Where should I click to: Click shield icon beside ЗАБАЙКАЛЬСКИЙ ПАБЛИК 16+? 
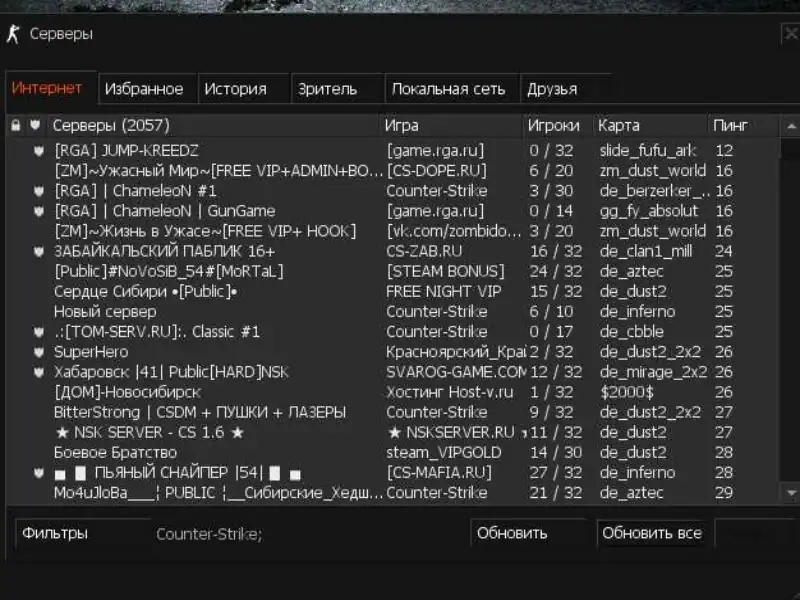click(39, 251)
